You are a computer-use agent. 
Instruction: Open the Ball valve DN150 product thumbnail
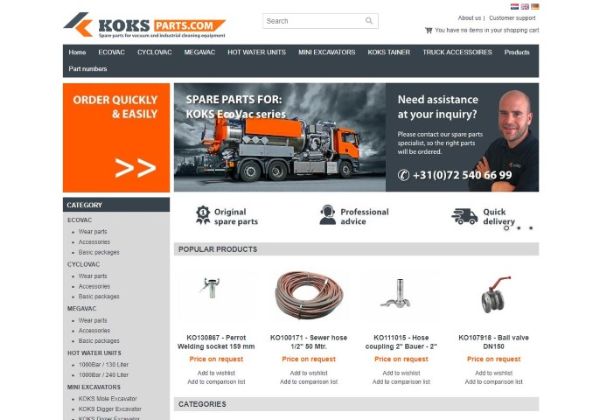coord(494,295)
